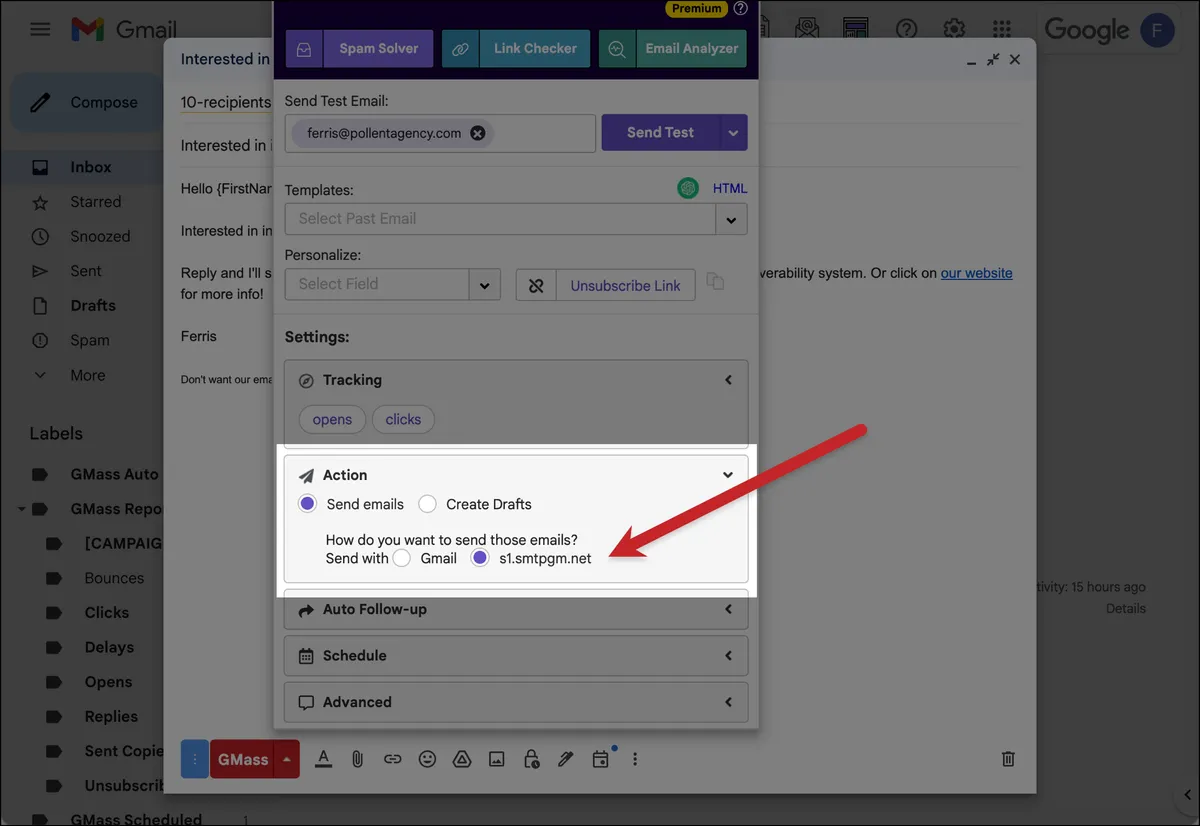Open the Drafts folder
This screenshot has width=1200, height=826.
(x=93, y=305)
